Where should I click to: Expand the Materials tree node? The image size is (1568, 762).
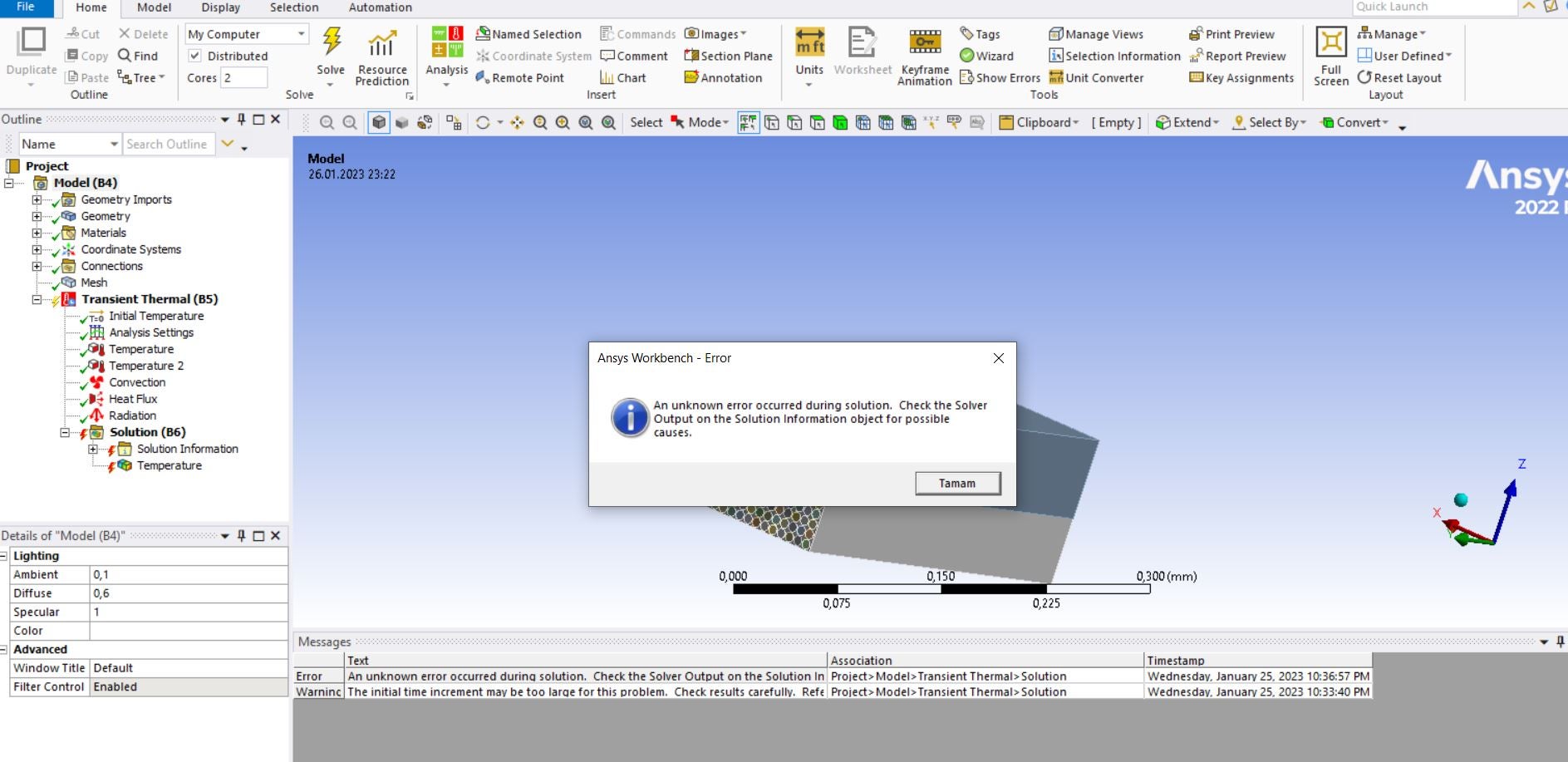pyautogui.click(x=37, y=233)
